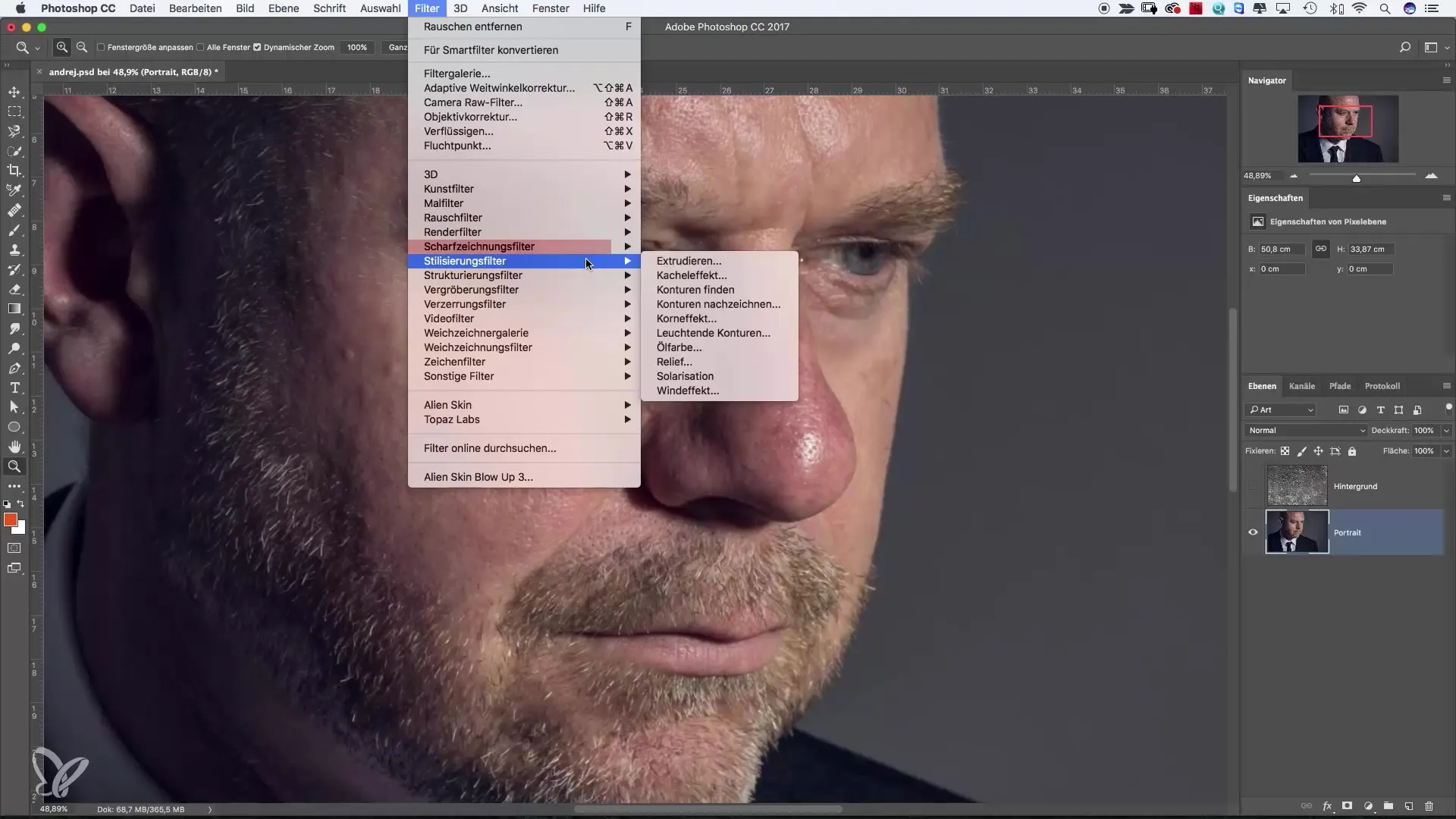Switch to Kanäle tab

tap(1302, 386)
